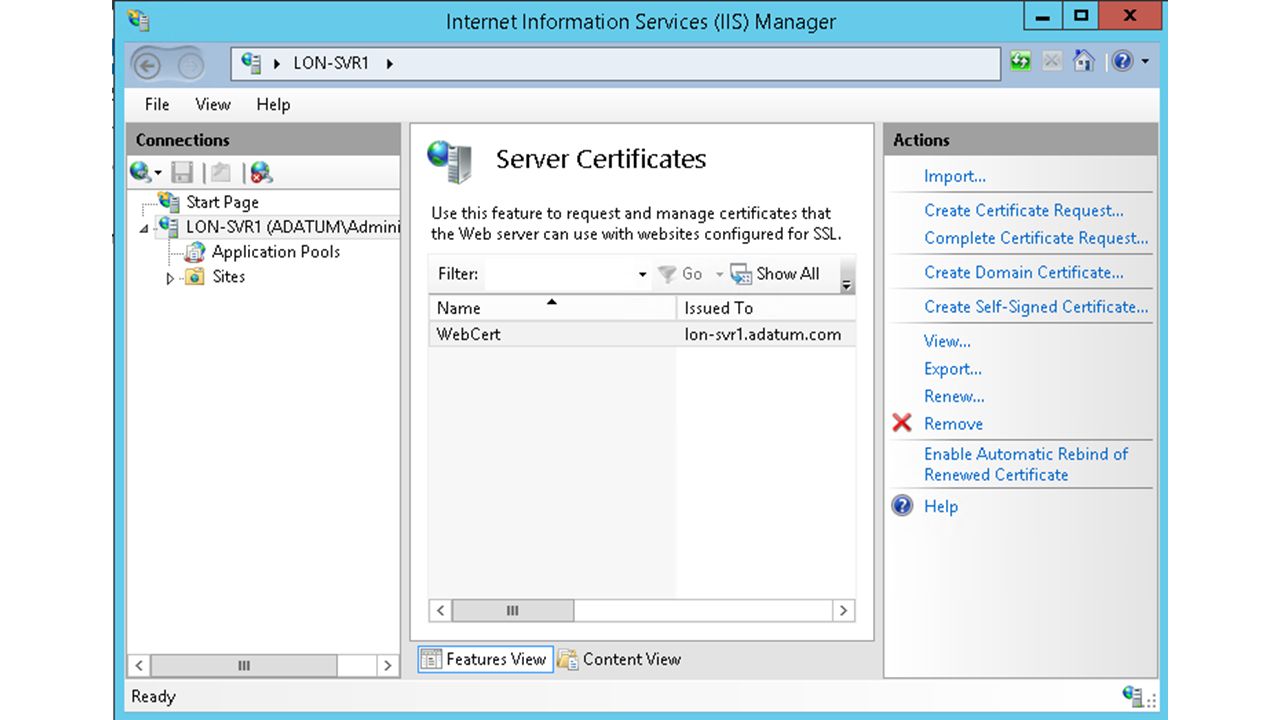Click the Home icon in address toolbar
The width and height of the screenshot is (1280, 720).
click(1083, 62)
